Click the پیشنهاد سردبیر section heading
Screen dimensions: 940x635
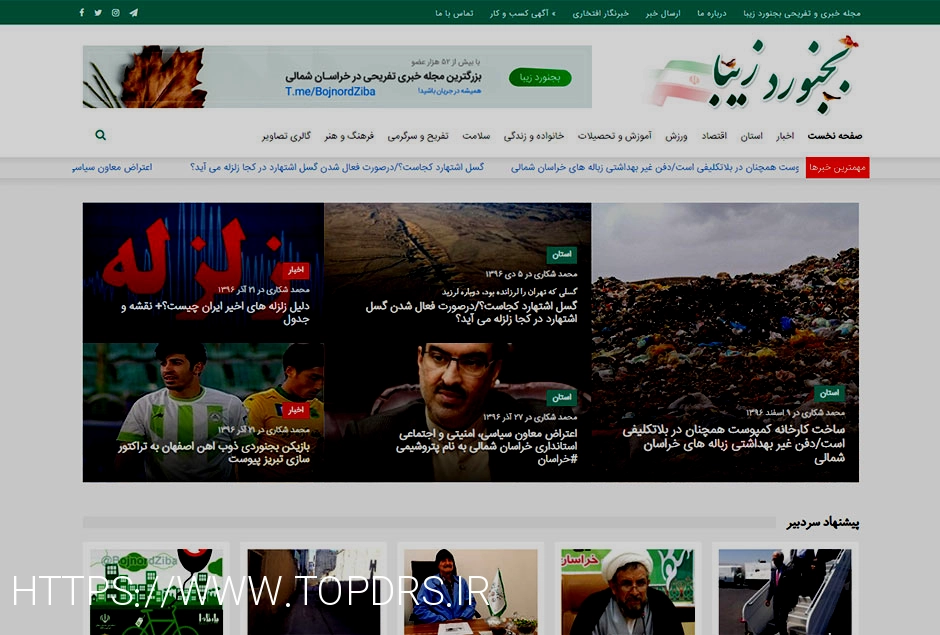(x=822, y=523)
